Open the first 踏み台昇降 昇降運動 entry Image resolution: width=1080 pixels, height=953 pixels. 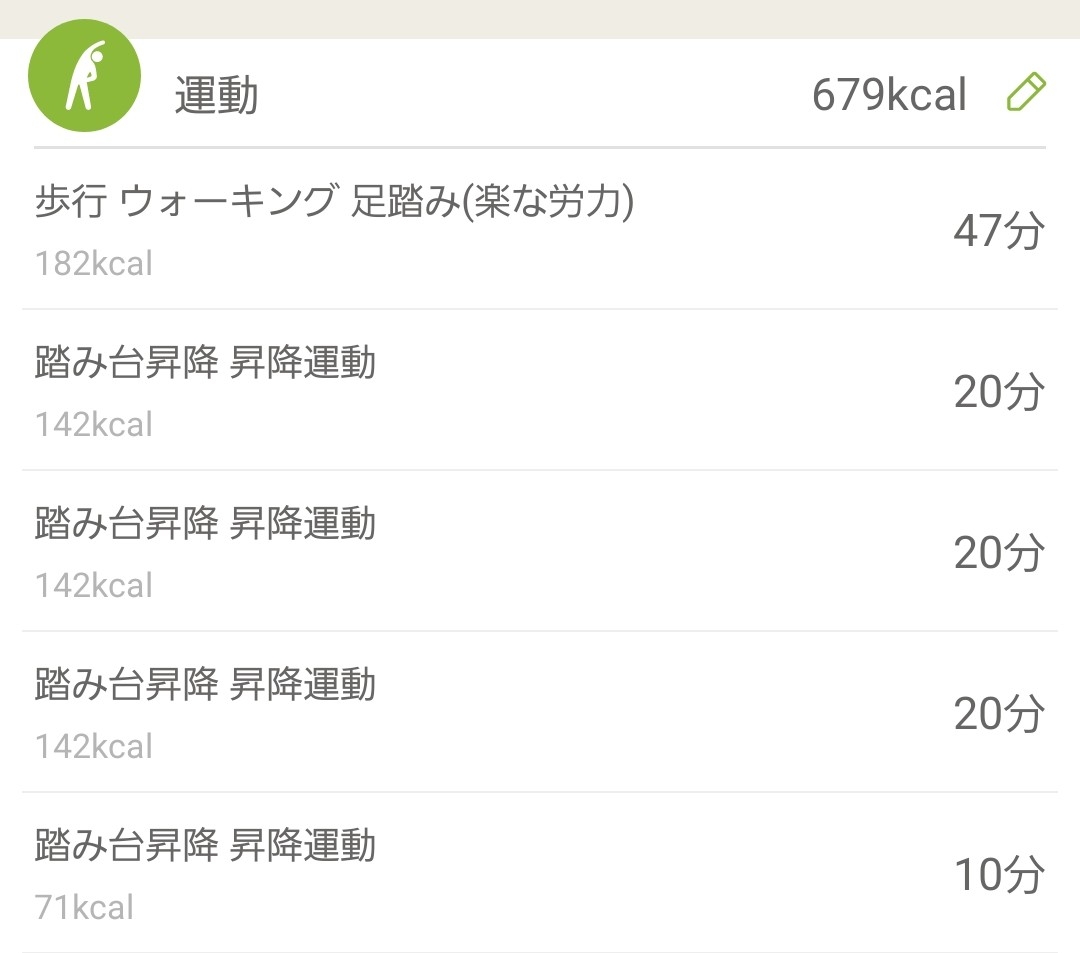206,362
